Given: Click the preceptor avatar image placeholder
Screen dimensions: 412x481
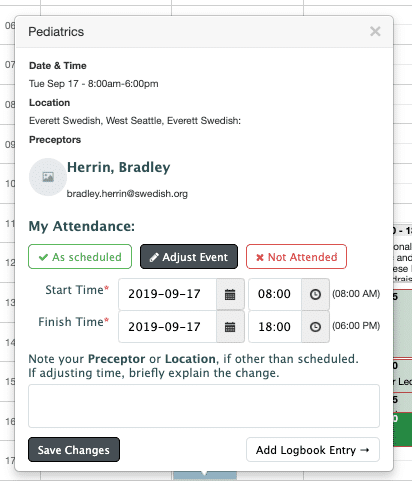Looking at the screenshot, I should tap(48, 177).
